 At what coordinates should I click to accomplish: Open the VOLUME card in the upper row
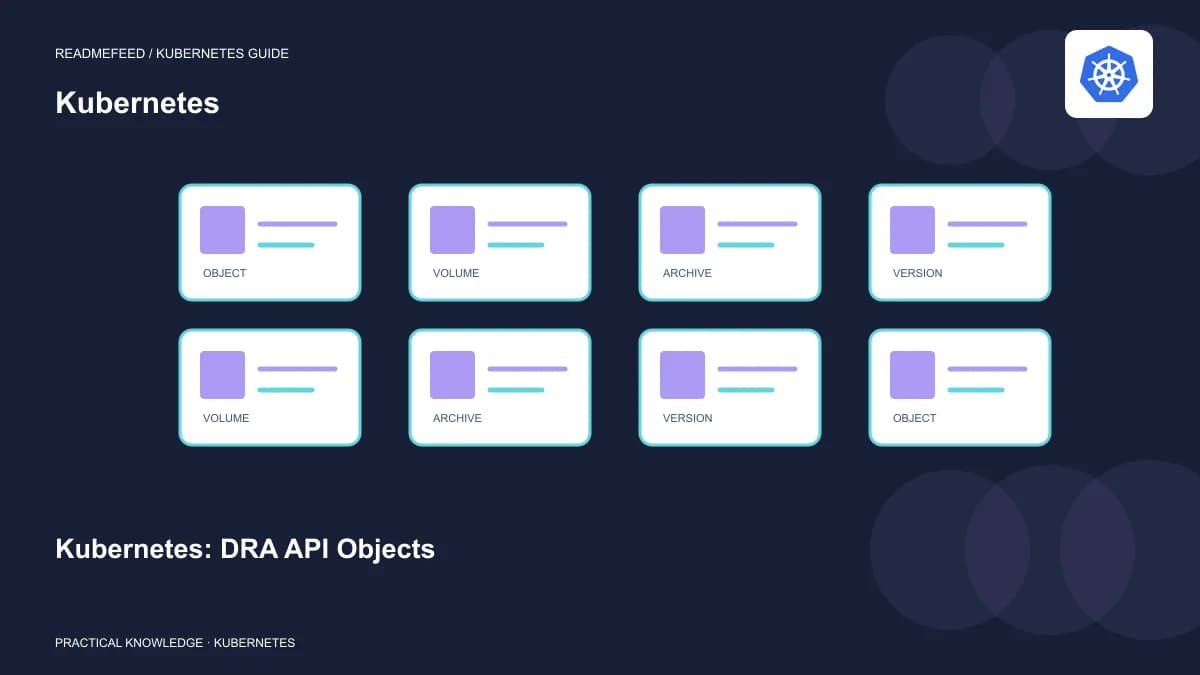500,242
